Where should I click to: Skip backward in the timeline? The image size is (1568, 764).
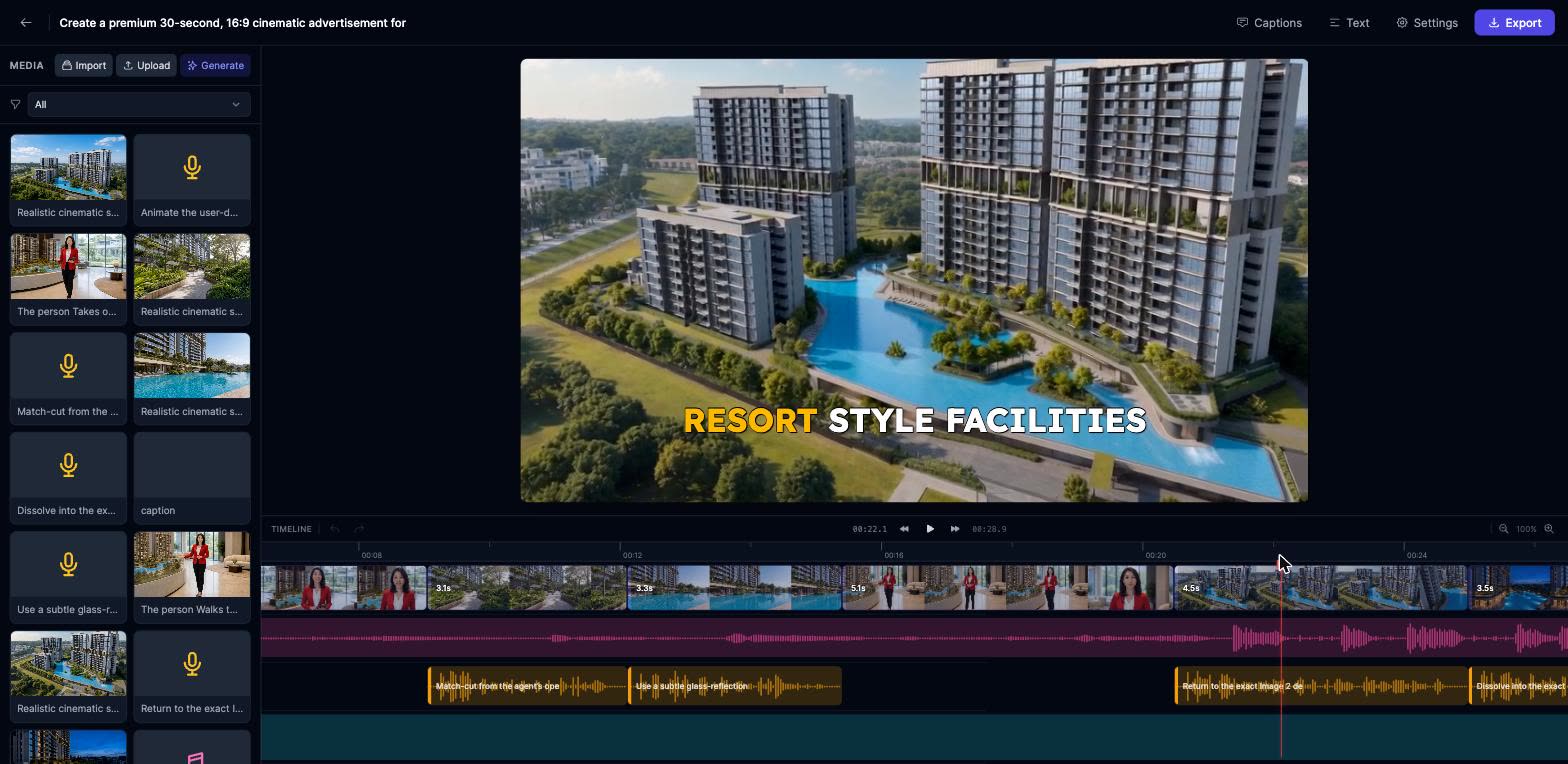[x=904, y=529]
